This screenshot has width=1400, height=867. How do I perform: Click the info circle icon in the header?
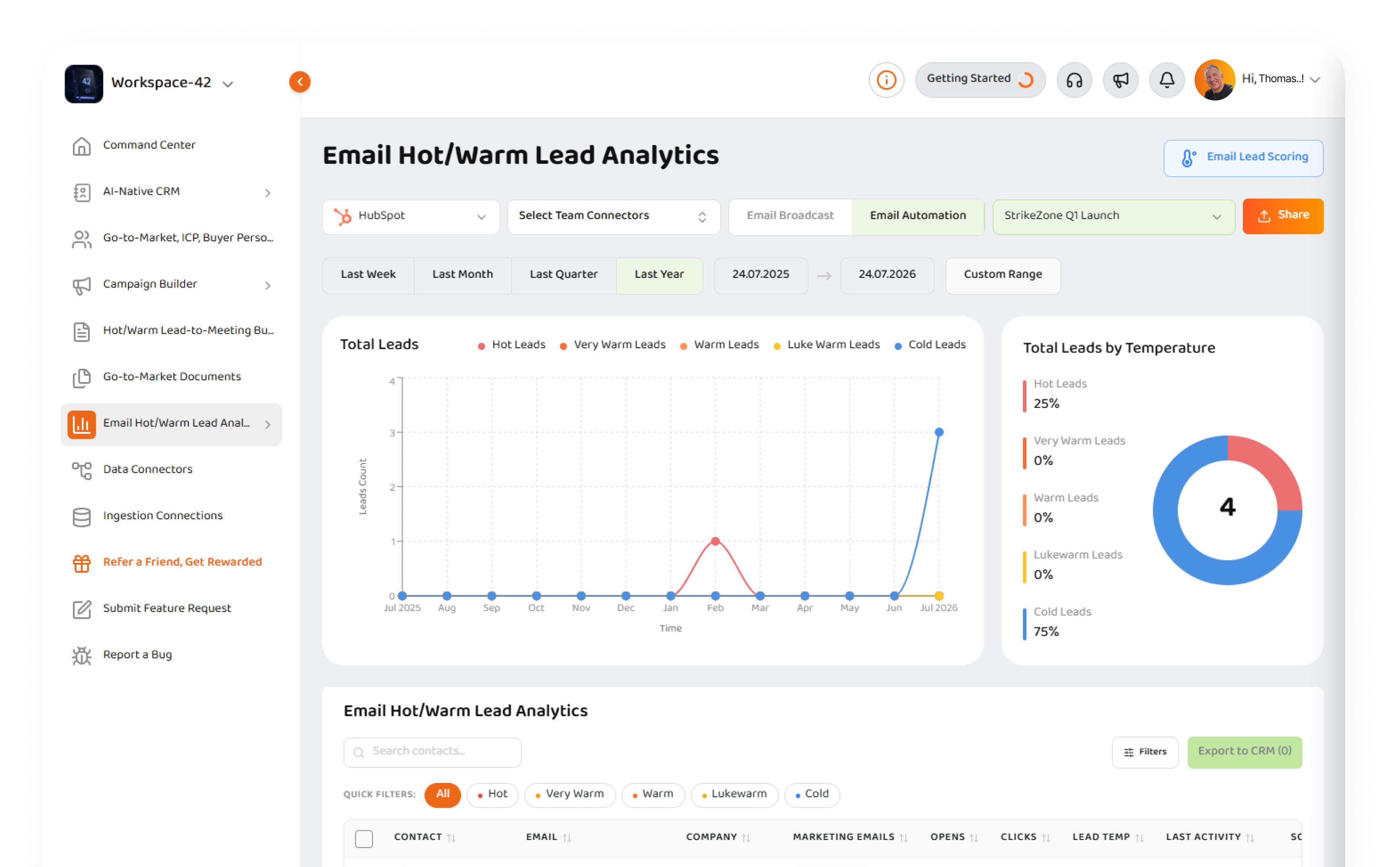(x=886, y=80)
